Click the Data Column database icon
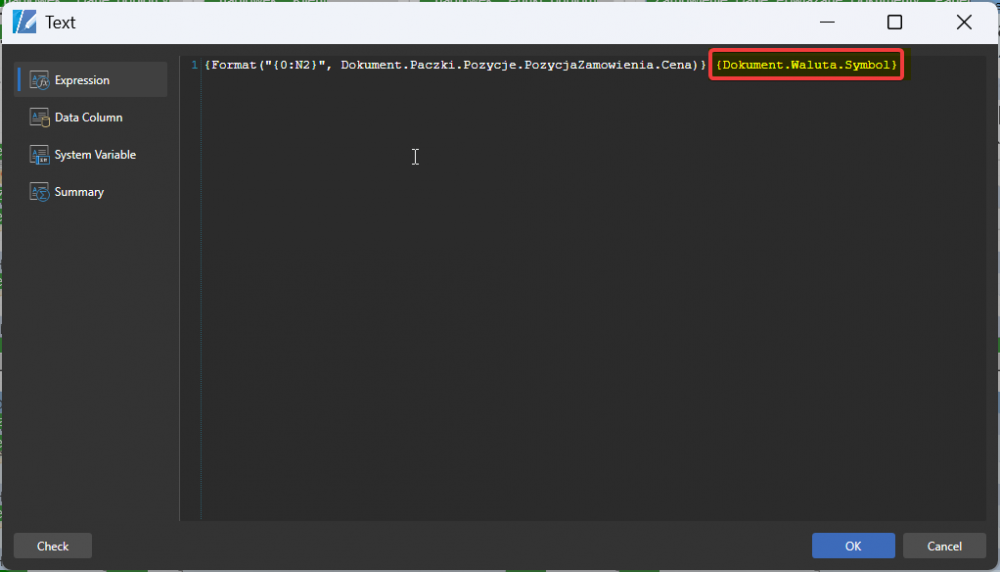Screen dimensions: 1000x572 [x=39, y=117]
